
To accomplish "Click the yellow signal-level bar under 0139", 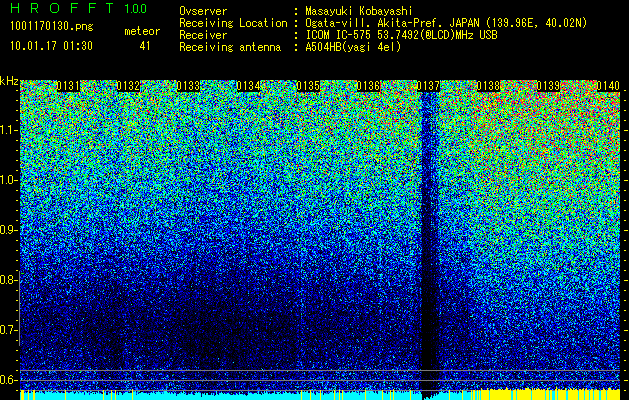I will [x=548, y=395].
